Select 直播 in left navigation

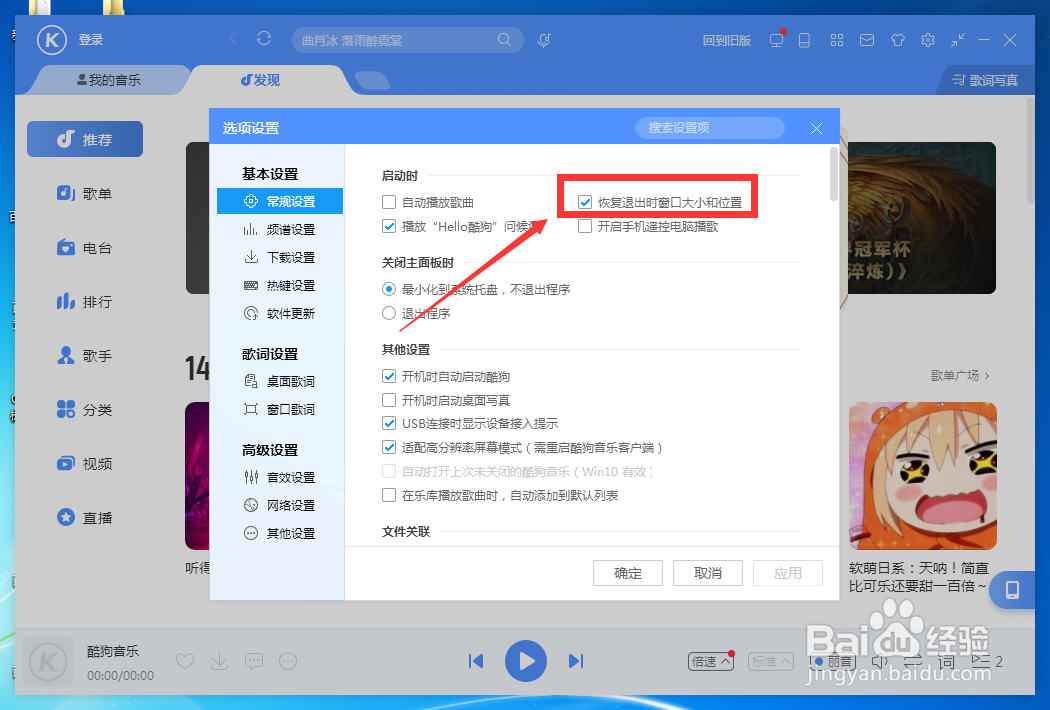(85, 518)
